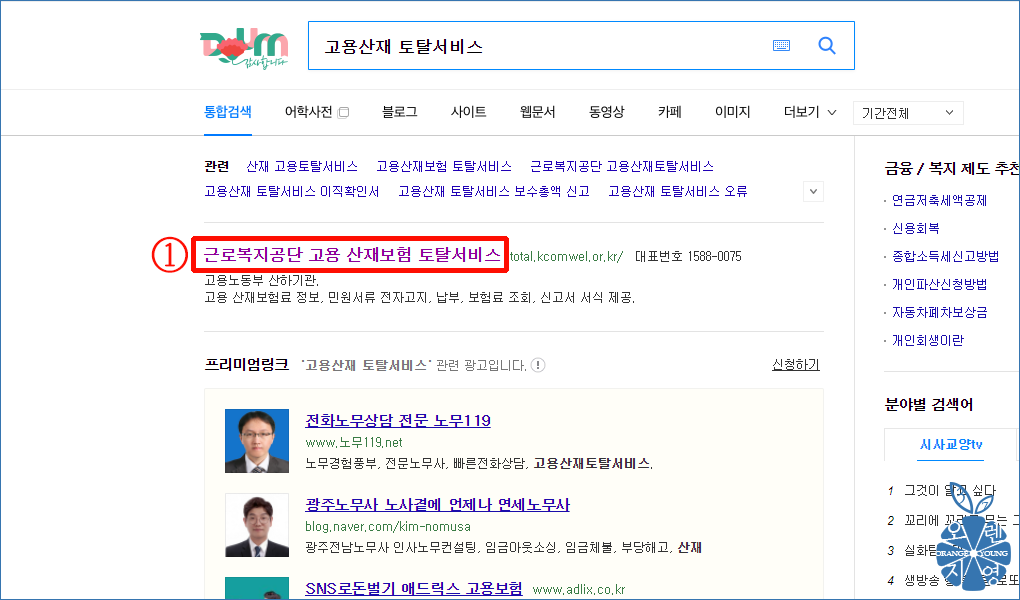This screenshot has width=1020, height=600.
Task: Open the 기간전체 period dropdown
Action: [x=907, y=113]
